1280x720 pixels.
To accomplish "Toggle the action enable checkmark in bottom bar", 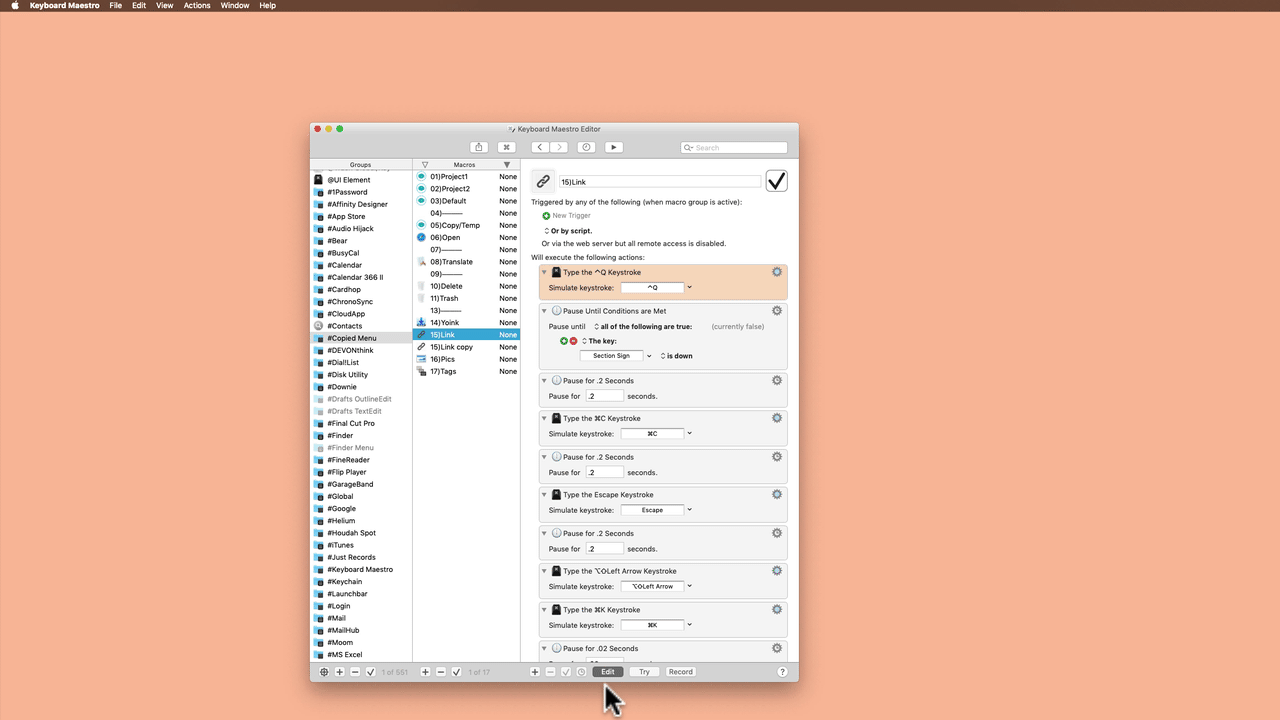I will pos(566,672).
